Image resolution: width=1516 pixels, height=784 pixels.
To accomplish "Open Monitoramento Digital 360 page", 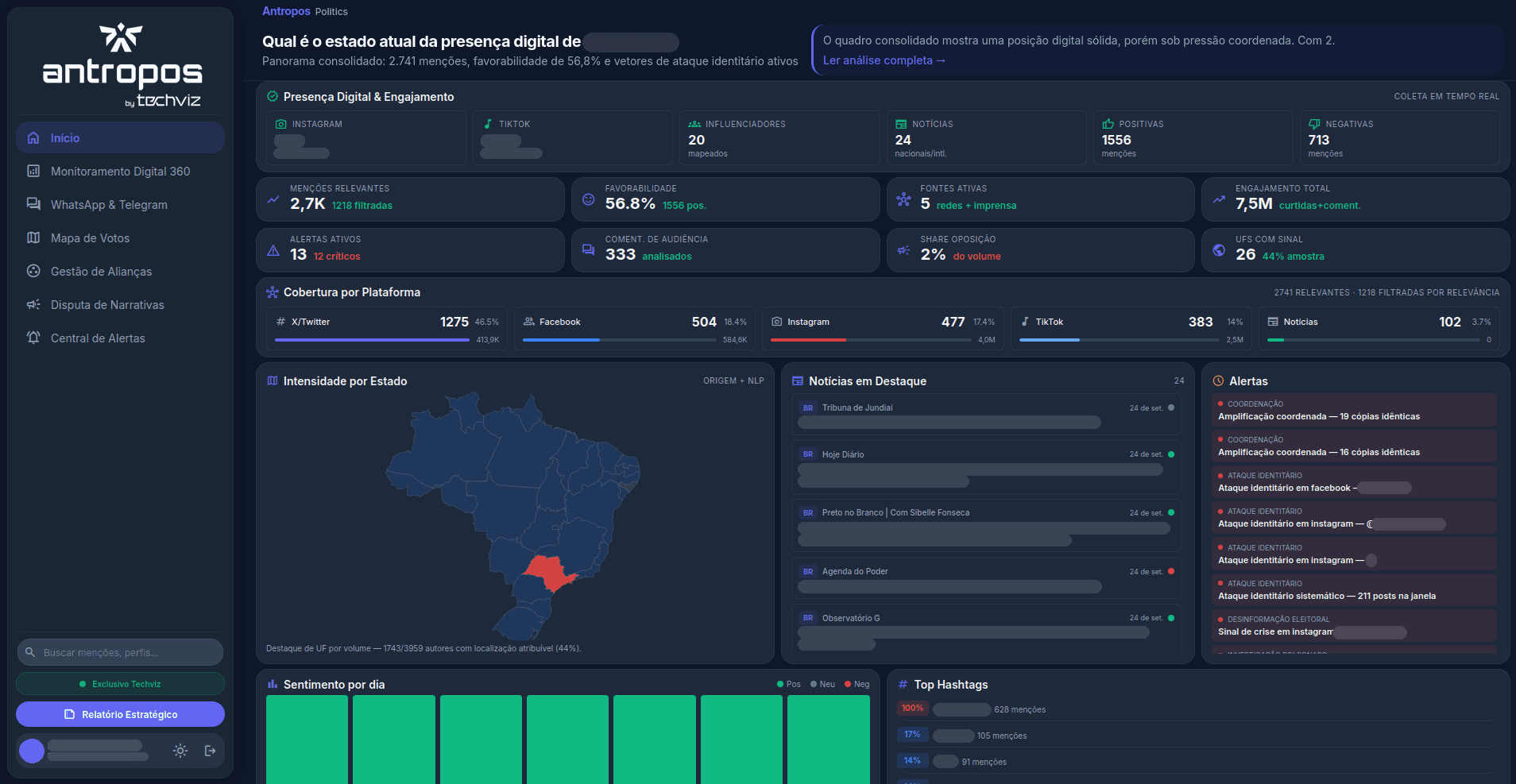I will click(x=120, y=171).
